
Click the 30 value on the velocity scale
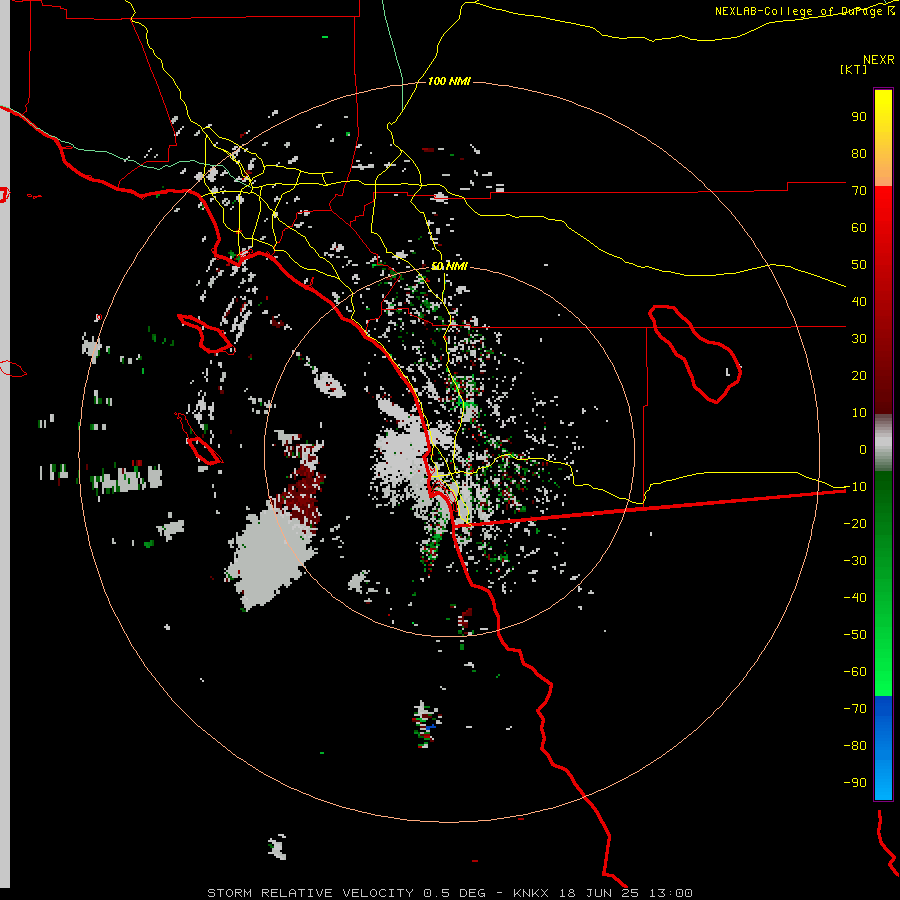[x=859, y=339]
